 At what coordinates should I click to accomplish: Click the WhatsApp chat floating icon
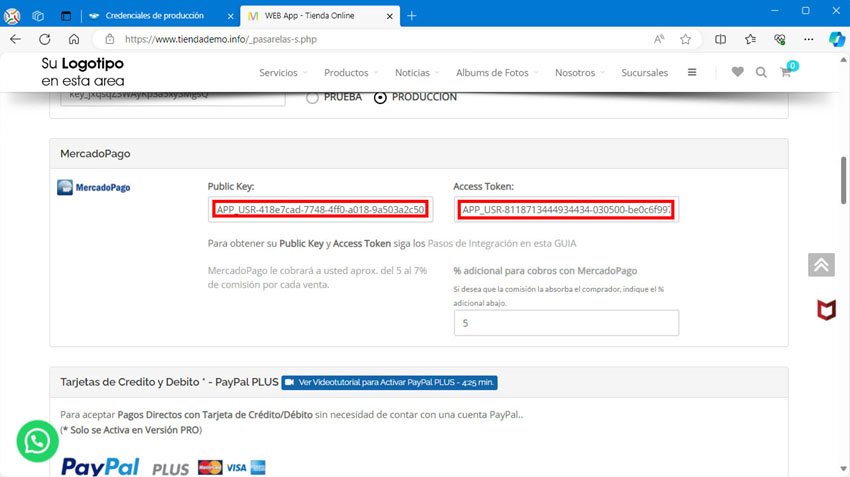point(38,441)
